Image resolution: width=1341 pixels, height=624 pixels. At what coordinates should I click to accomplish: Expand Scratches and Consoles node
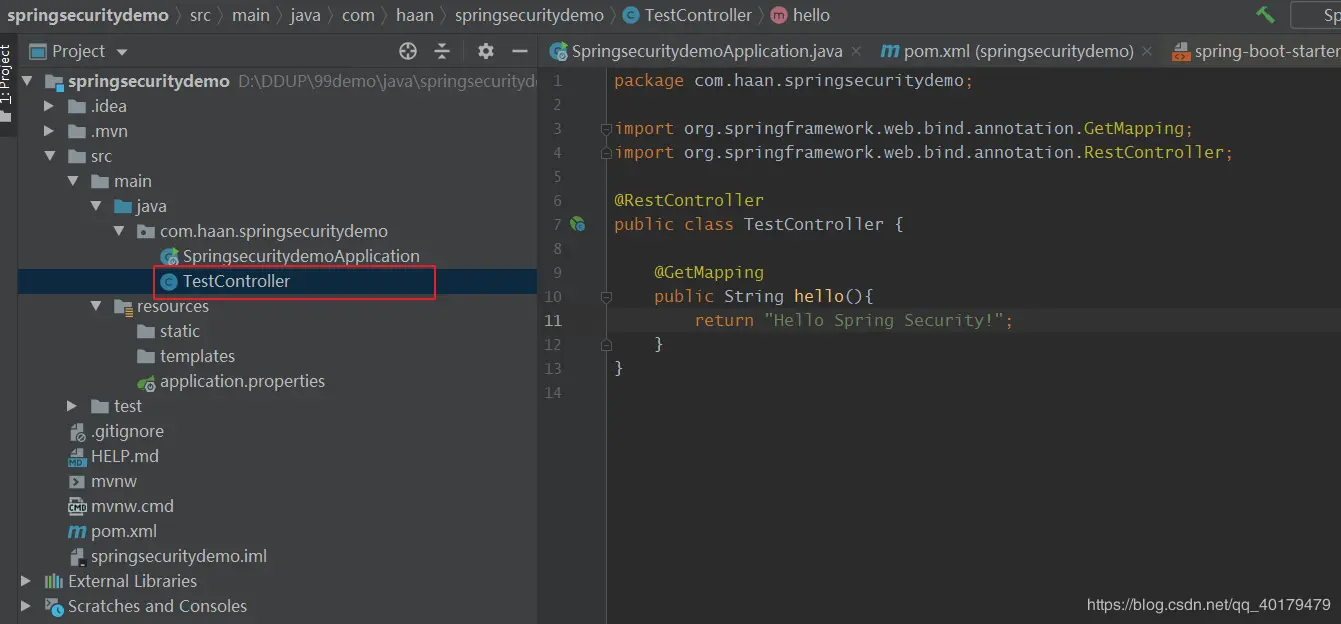[26, 606]
